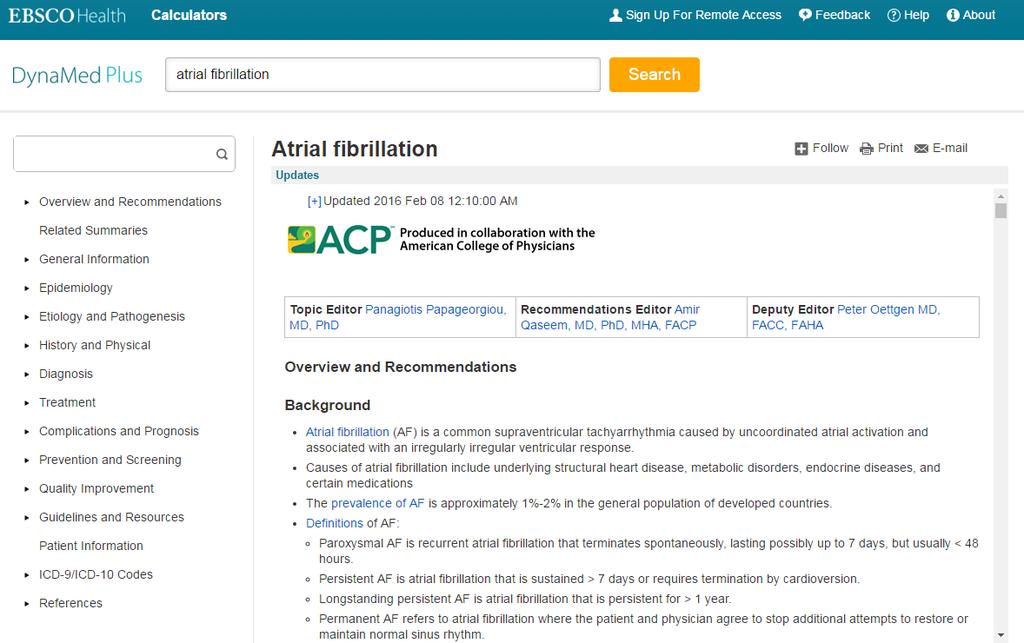Viewport: 1024px width, 643px height.
Task: Click the About info icon
Action: pyautogui.click(x=953, y=15)
